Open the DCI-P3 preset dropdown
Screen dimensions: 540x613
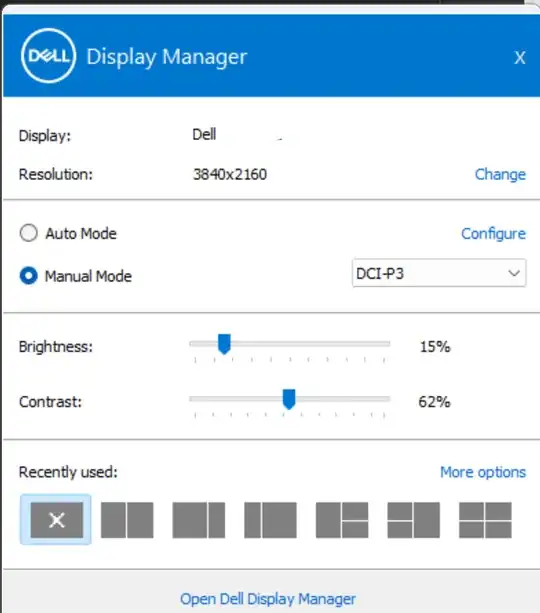[x=439, y=273]
